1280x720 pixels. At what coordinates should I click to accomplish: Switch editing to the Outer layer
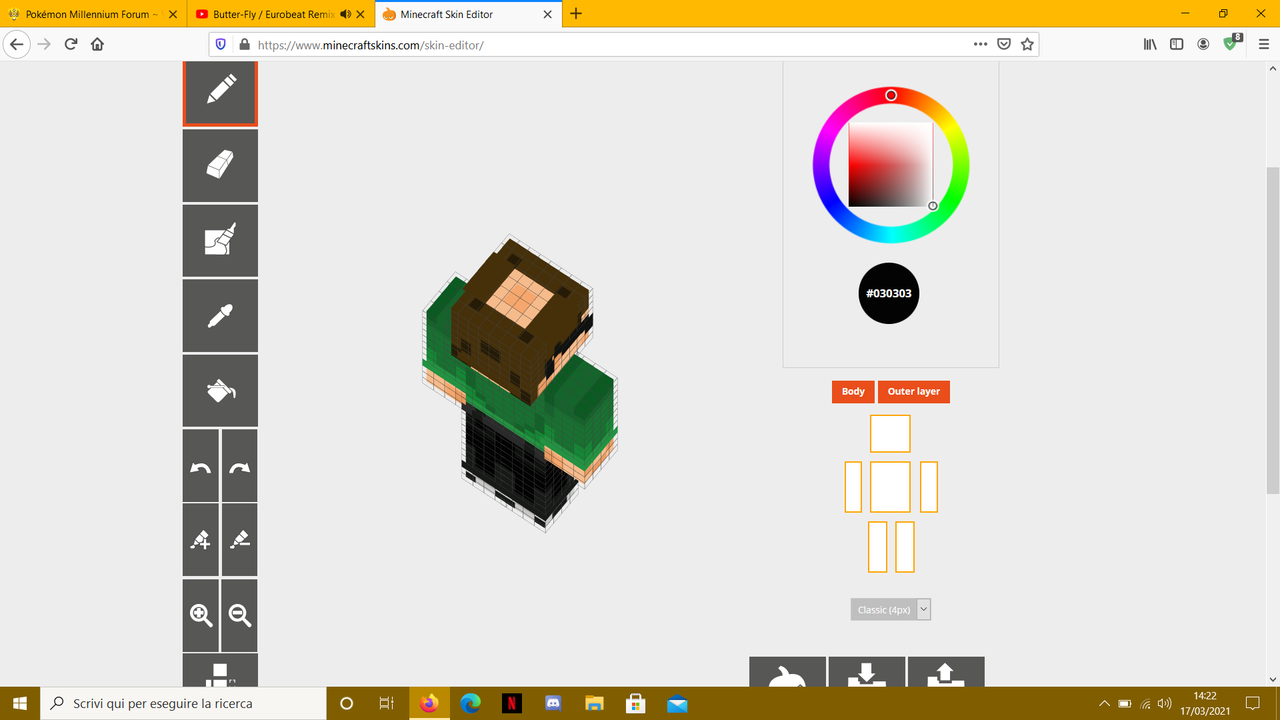[x=913, y=391]
